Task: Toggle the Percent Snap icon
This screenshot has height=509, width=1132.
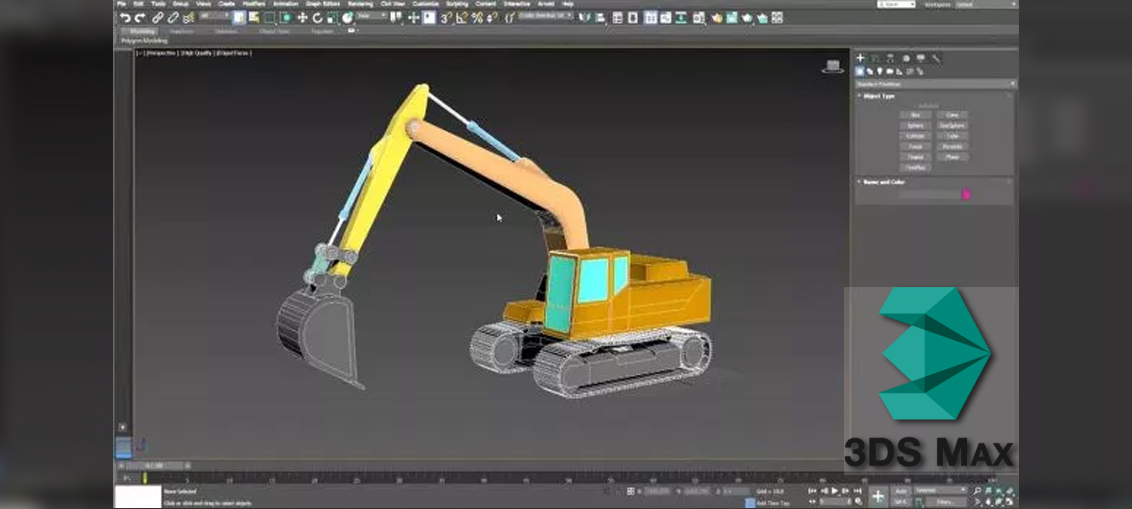Action: 477,18
